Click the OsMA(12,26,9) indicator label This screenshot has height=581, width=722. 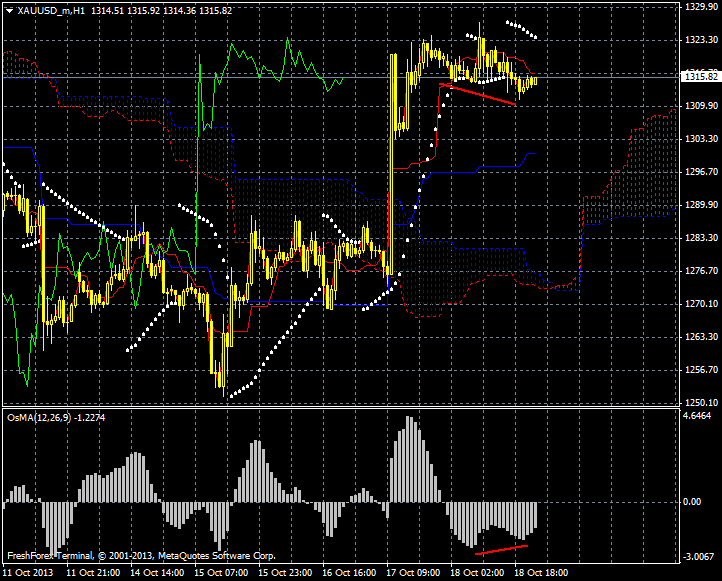click(x=35, y=416)
